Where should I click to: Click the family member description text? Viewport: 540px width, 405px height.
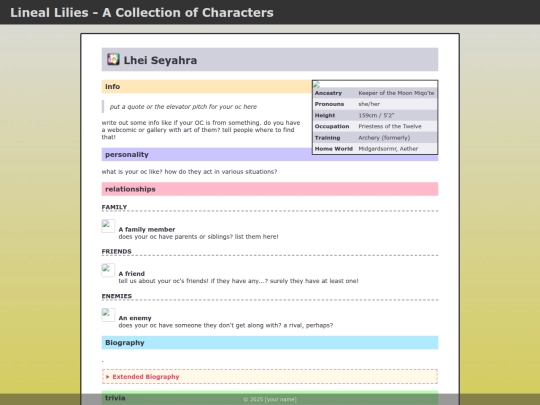198,237
